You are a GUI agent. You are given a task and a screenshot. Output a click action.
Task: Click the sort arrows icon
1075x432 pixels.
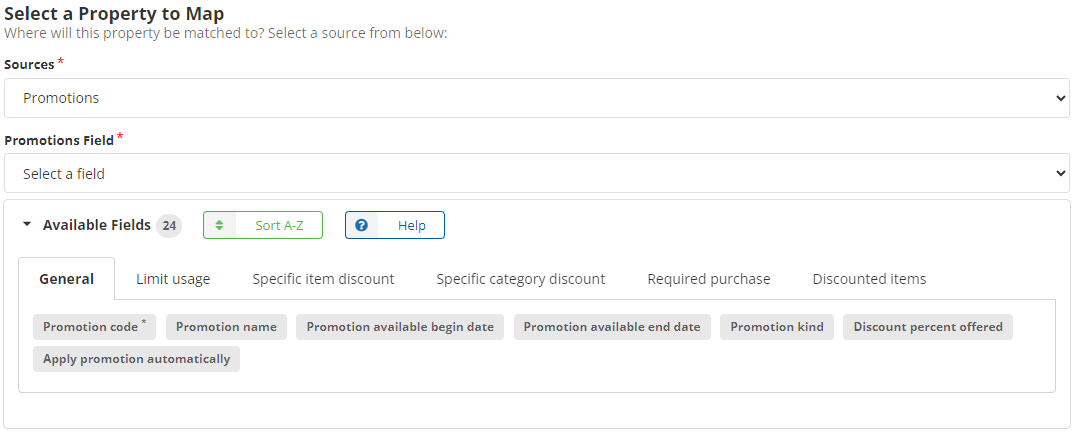click(220, 225)
